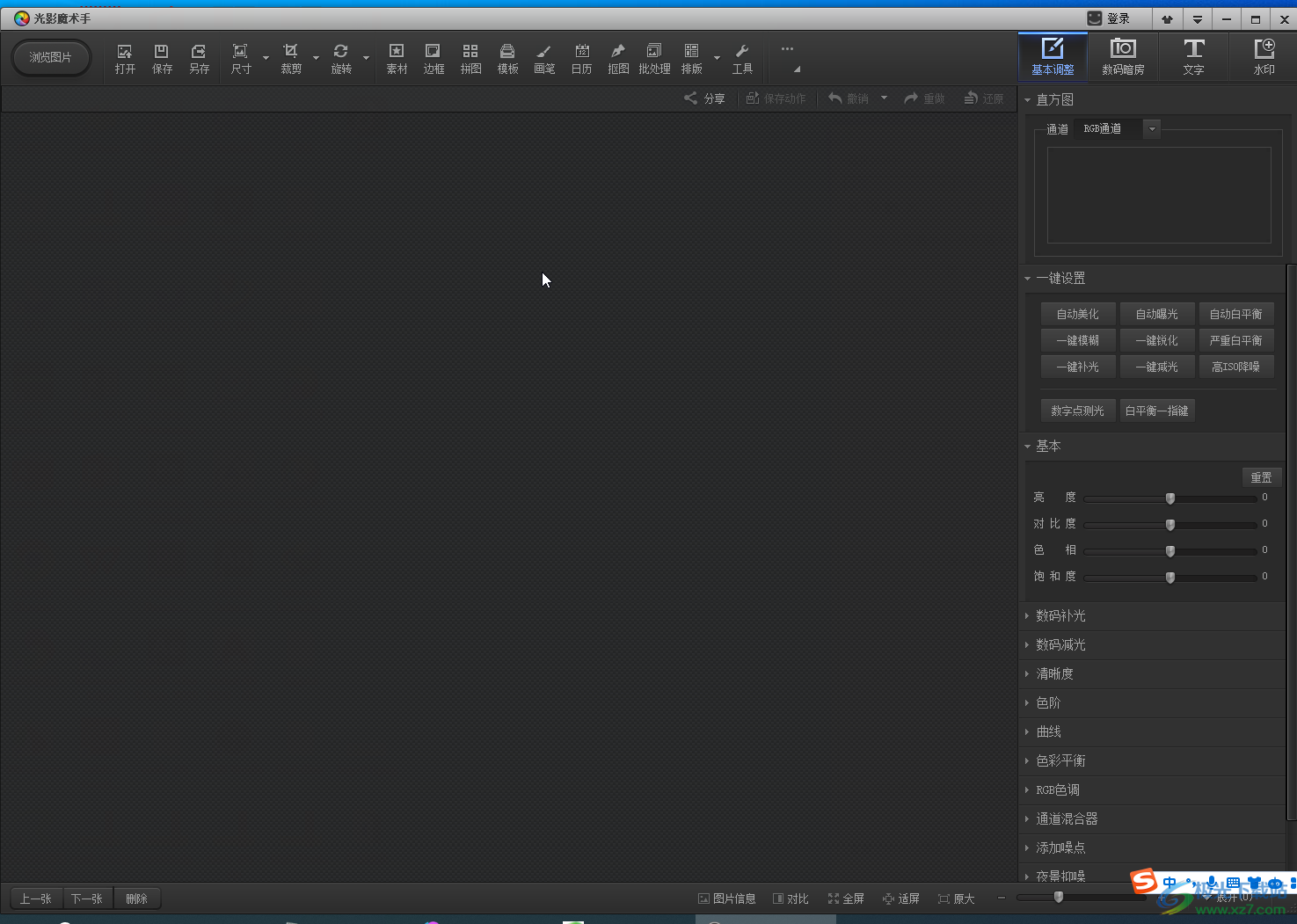Apply 自动美化 auto beautify
The image size is (1297, 924).
(1078, 314)
